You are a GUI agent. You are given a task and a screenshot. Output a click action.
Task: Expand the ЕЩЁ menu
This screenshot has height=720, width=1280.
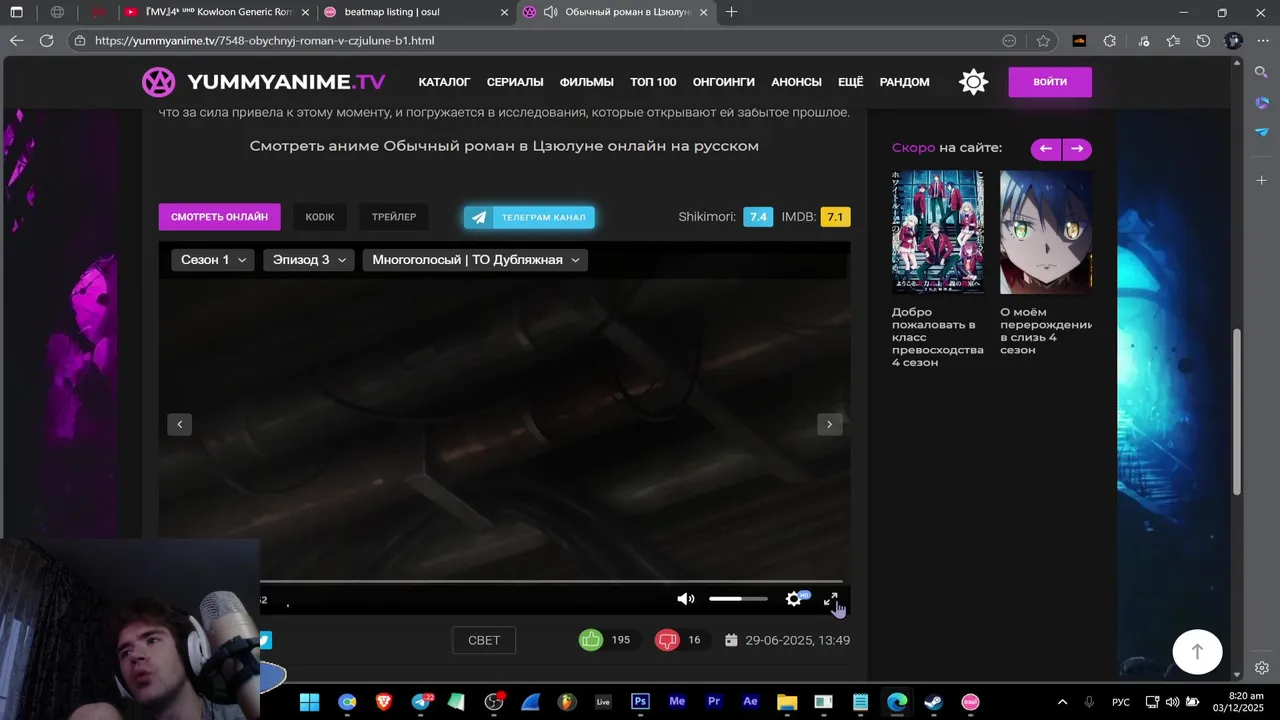point(850,82)
